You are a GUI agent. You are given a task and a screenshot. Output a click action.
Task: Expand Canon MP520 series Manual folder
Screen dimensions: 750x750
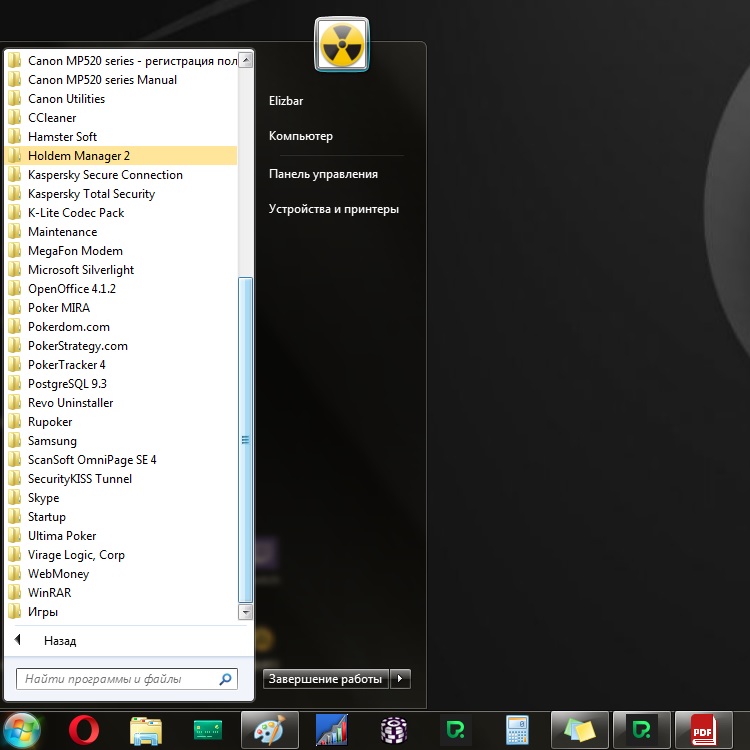pos(121,79)
